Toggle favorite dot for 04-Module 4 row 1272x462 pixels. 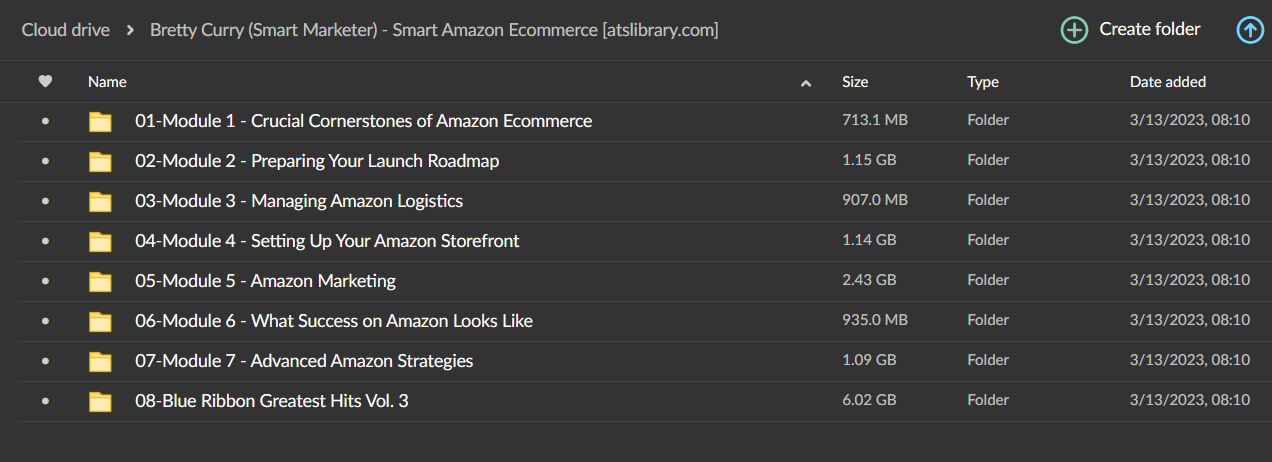click(45, 241)
